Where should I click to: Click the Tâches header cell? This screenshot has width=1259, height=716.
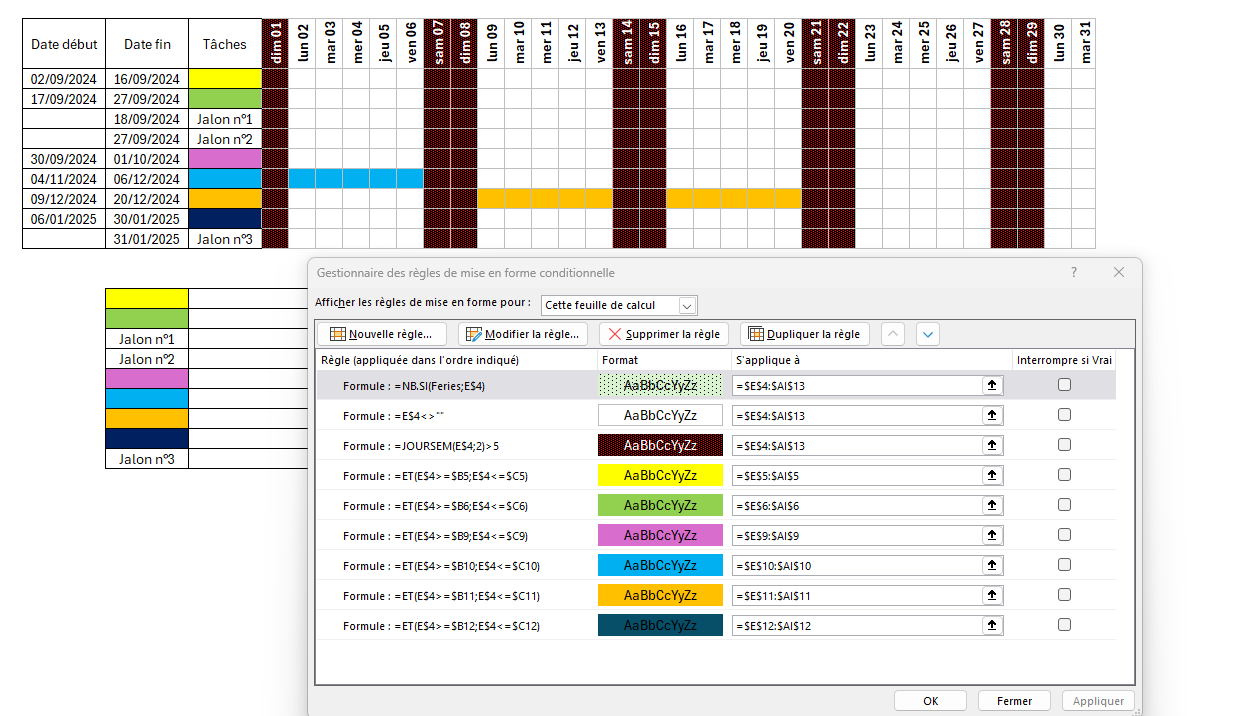[225, 44]
